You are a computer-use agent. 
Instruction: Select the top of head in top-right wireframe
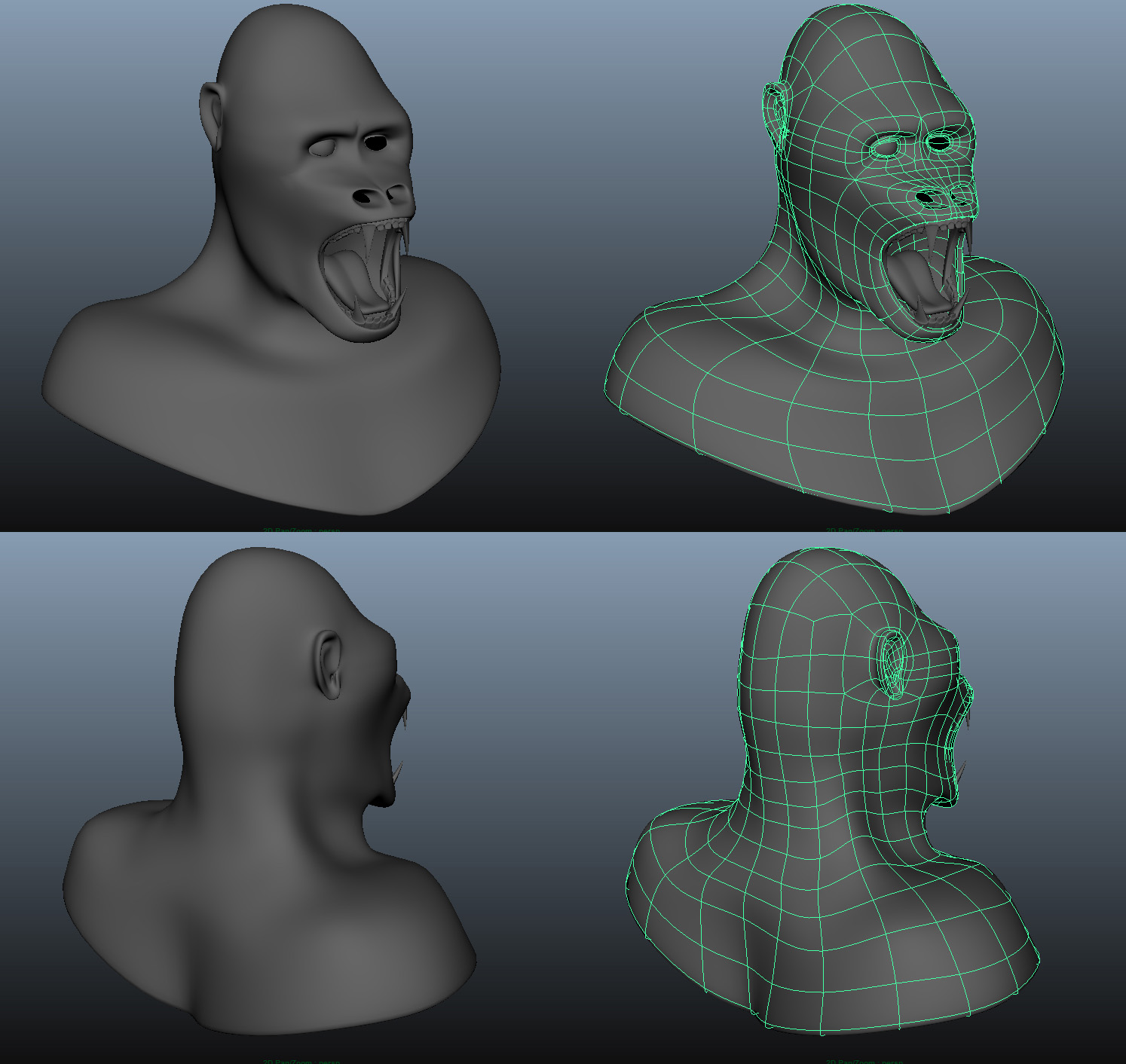pyautogui.click(x=852, y=30)
